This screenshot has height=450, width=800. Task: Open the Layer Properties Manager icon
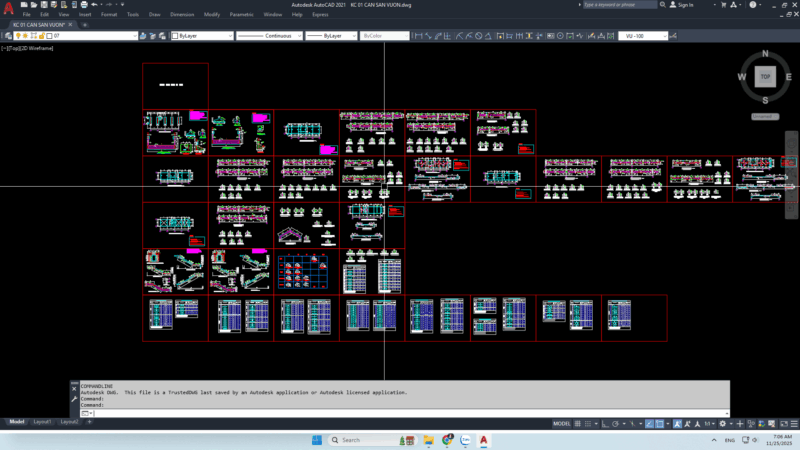(8, 36)
